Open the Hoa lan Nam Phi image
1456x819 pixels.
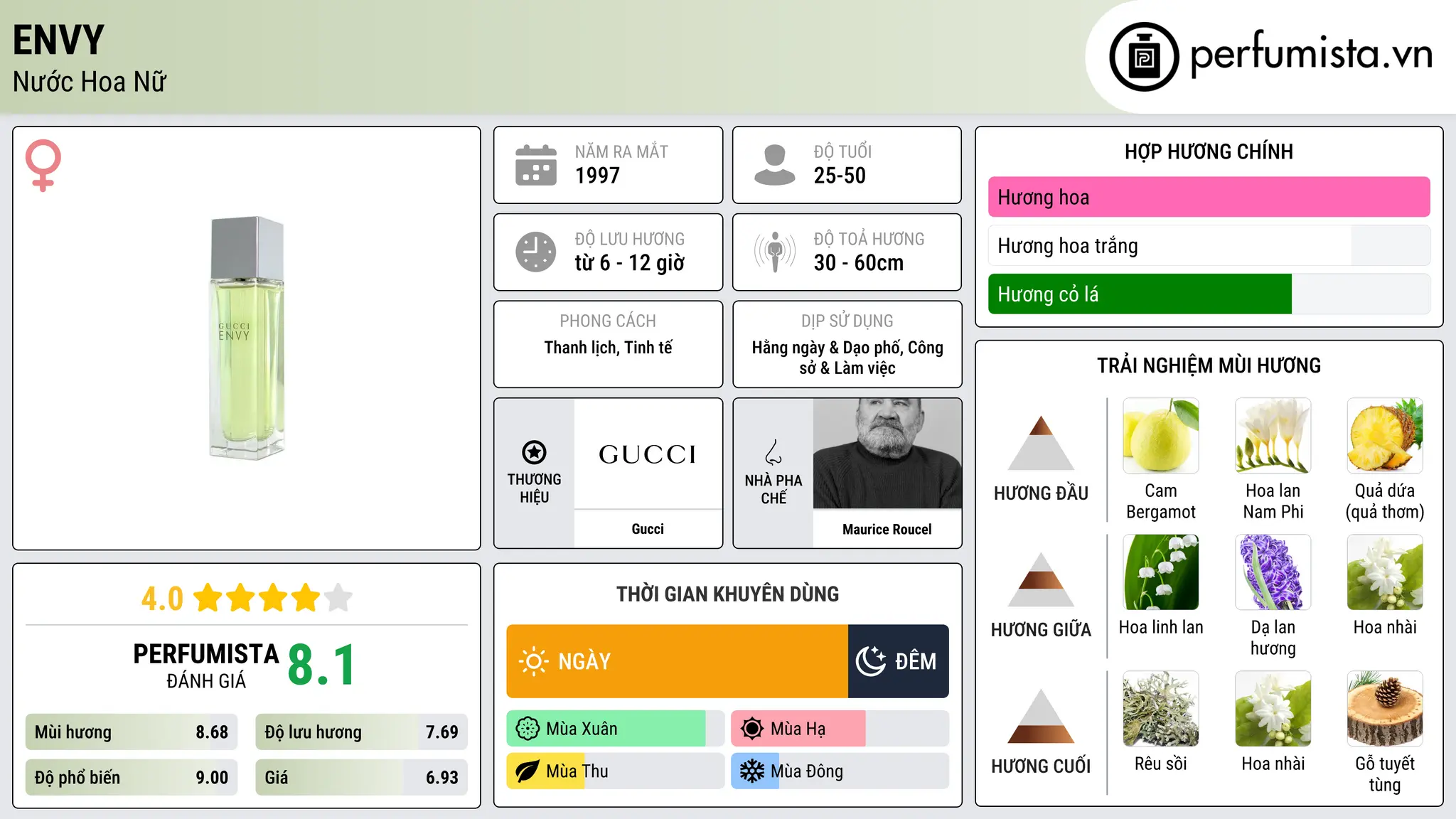[1273, 436]
